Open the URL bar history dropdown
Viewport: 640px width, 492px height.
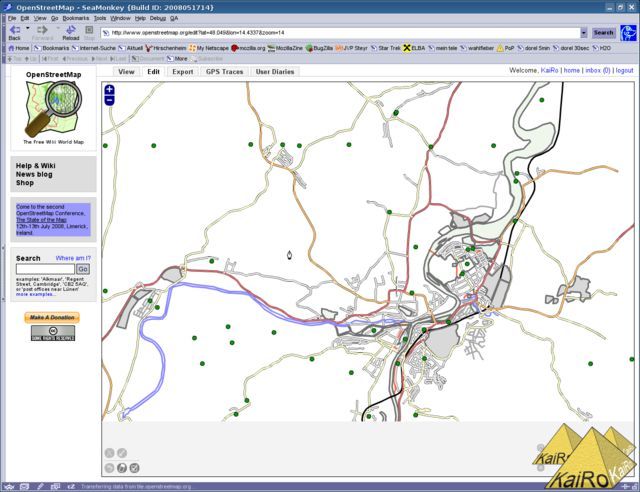coord(584,33)
